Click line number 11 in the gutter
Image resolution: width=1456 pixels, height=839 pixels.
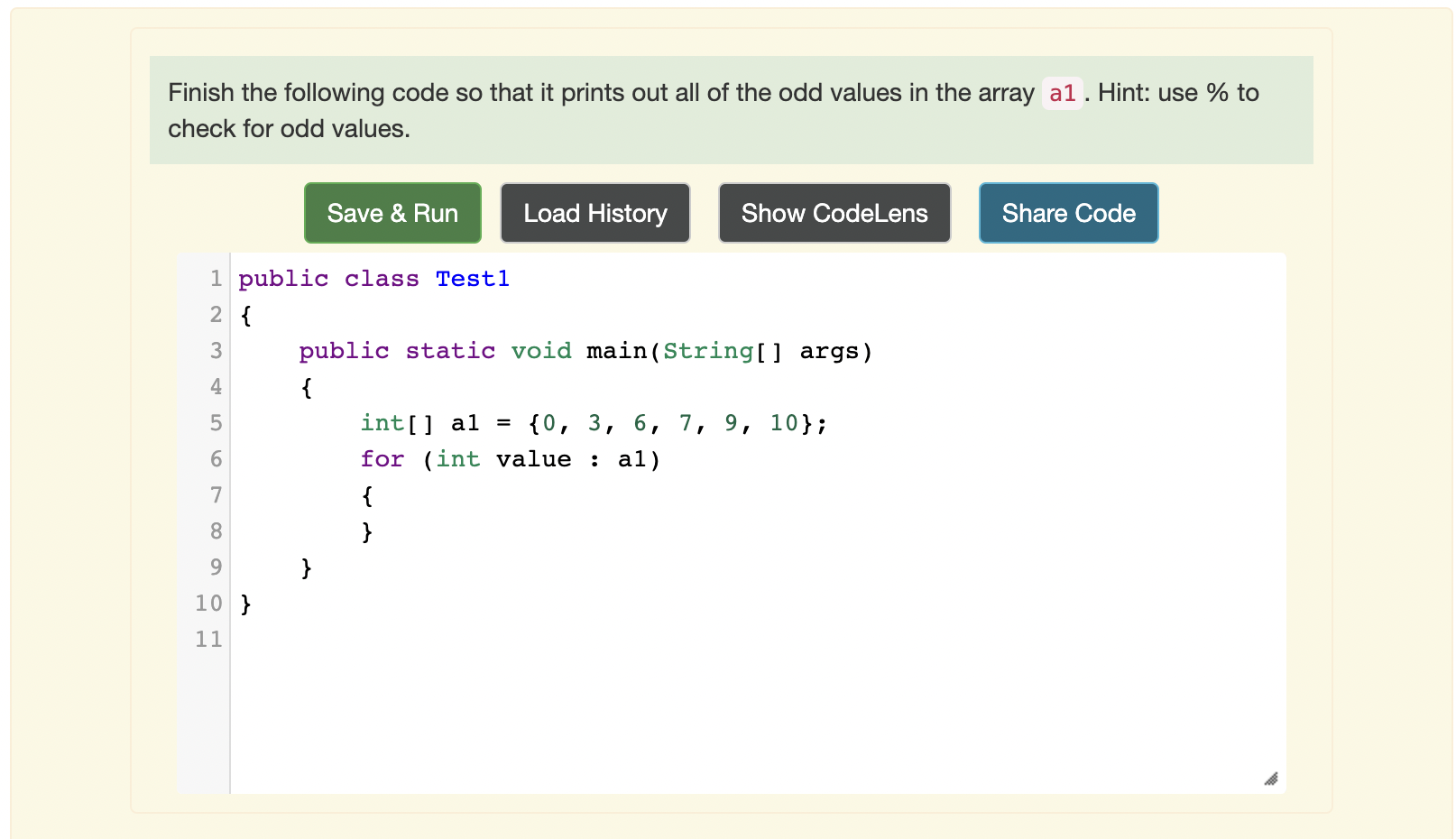(x=208, y=640)
